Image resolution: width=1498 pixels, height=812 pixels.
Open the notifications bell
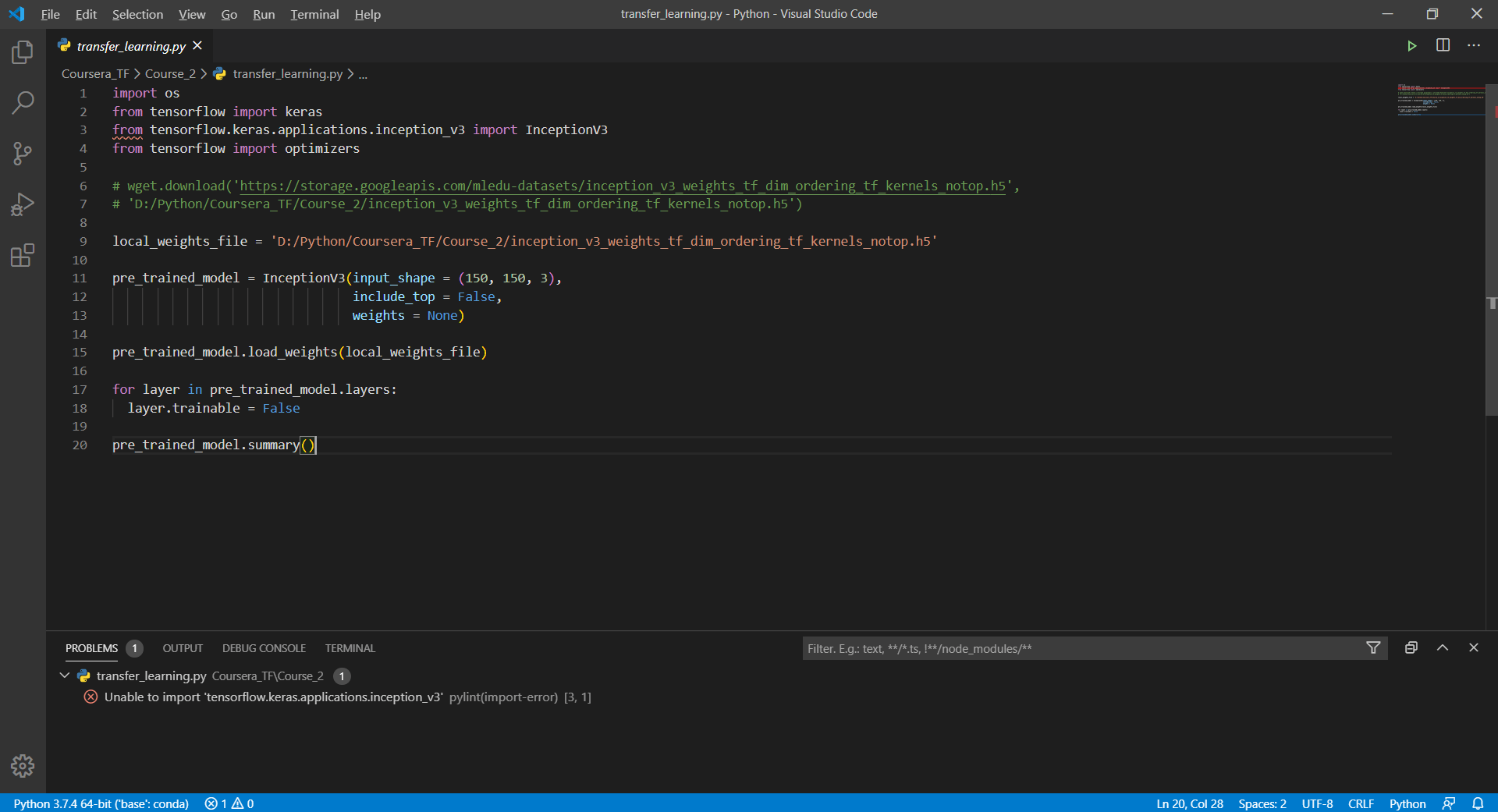tap(1479, 803)
